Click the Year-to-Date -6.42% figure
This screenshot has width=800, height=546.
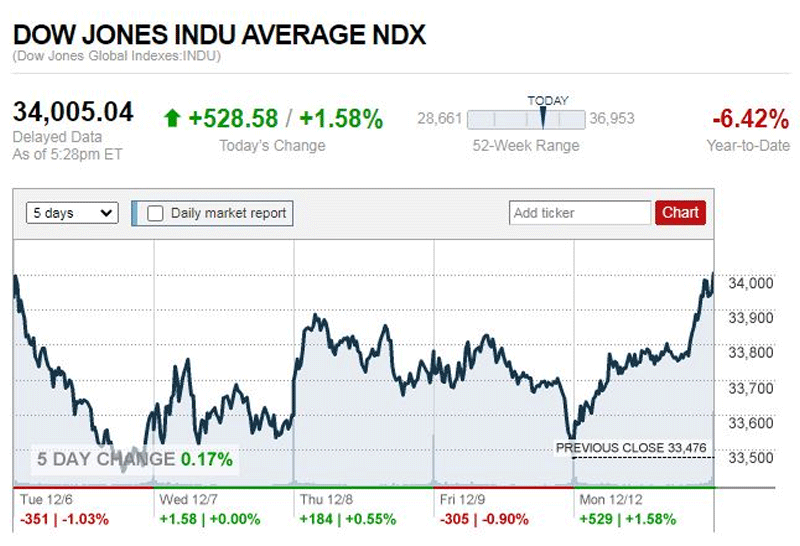point(750,120)
